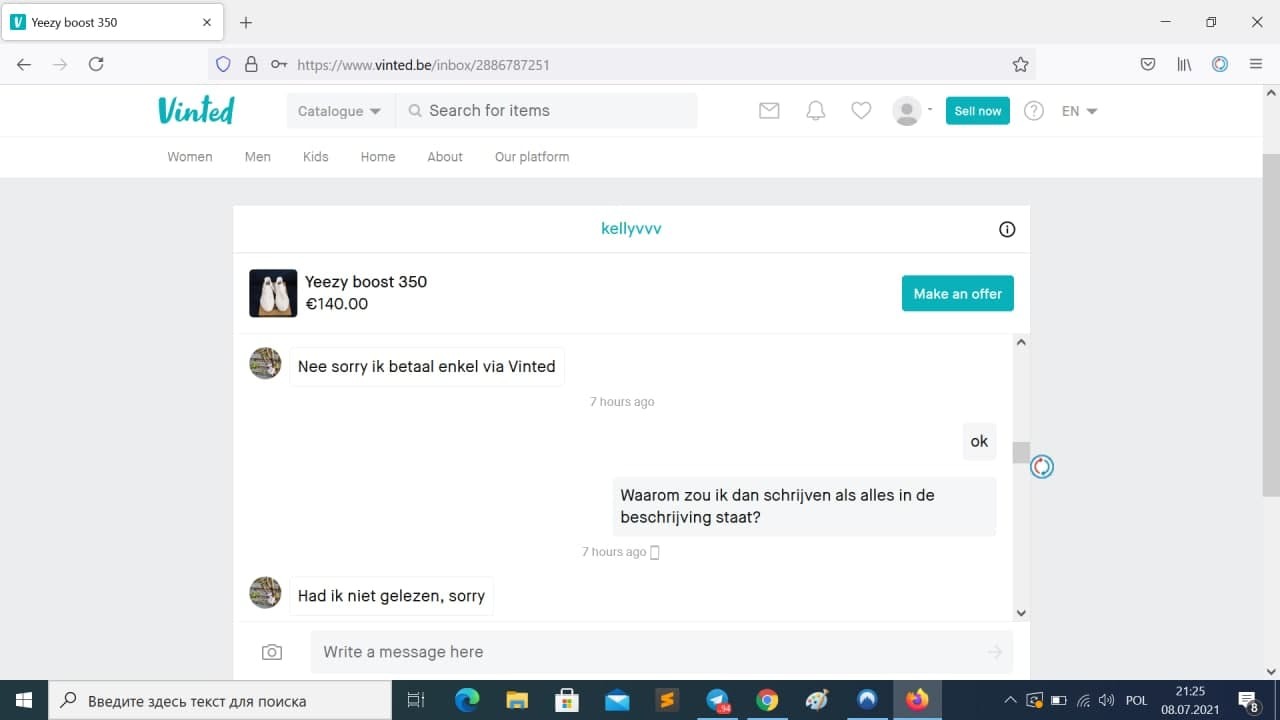Open the Kids category menu

tap(316, 157)
